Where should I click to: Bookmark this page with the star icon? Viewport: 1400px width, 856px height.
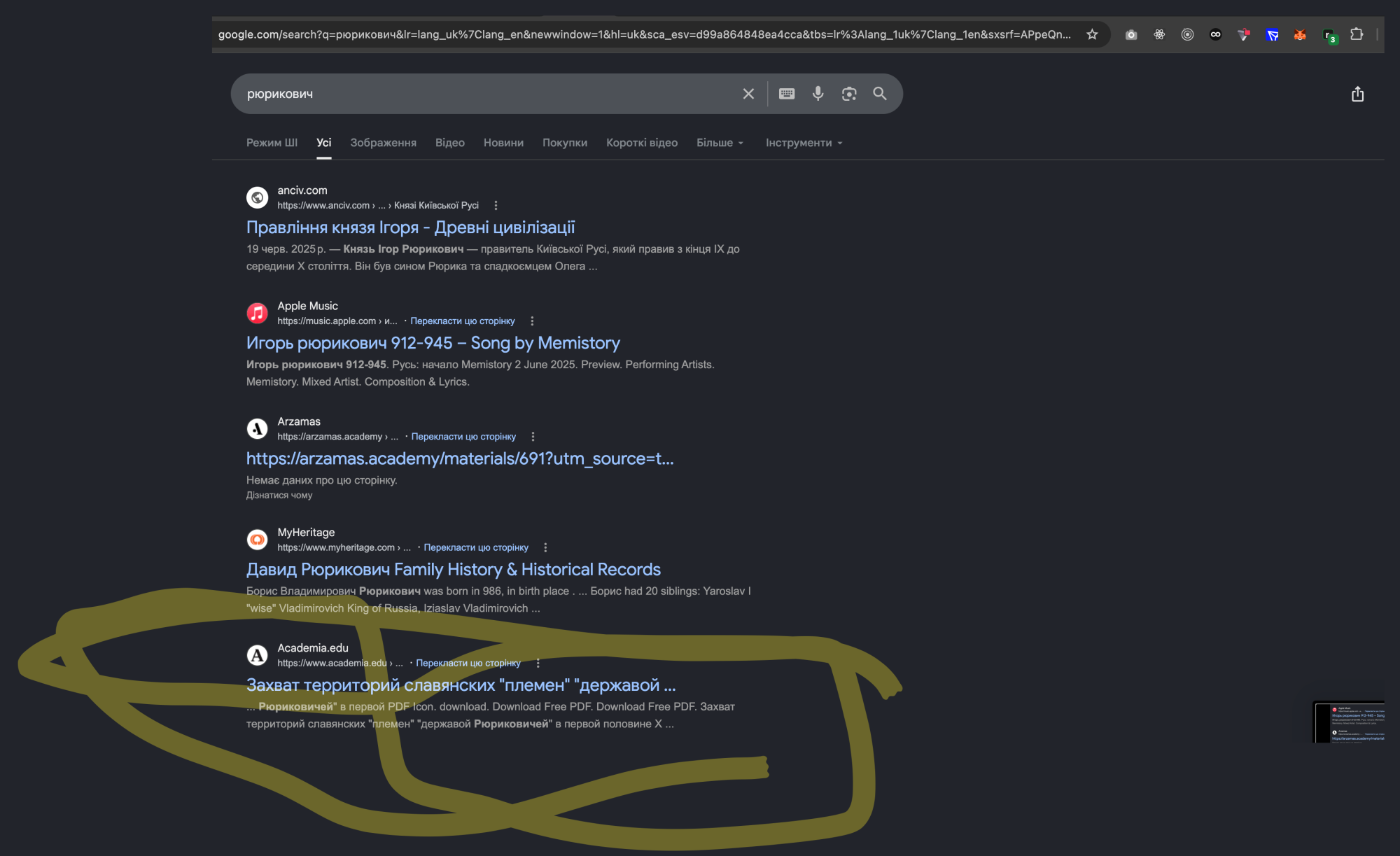1092,34
